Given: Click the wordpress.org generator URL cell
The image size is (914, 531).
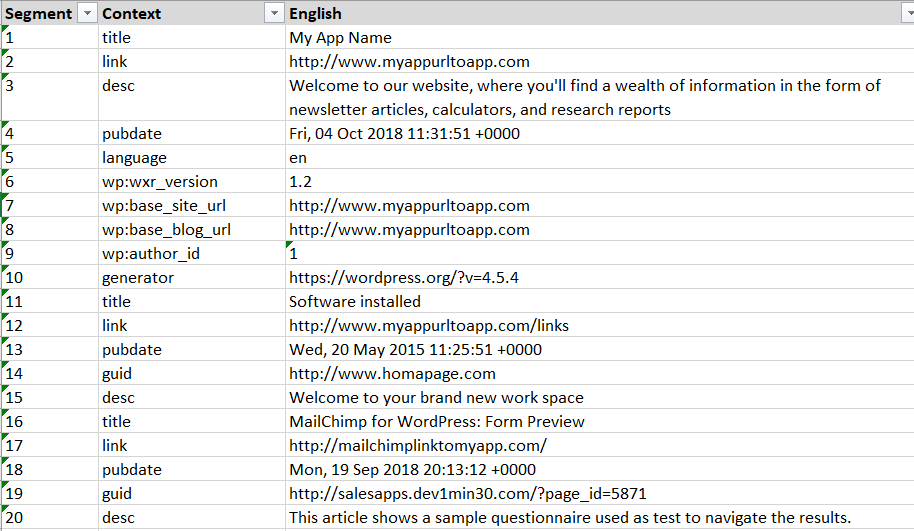Looking at the screenshot, I should coord(404,278).
